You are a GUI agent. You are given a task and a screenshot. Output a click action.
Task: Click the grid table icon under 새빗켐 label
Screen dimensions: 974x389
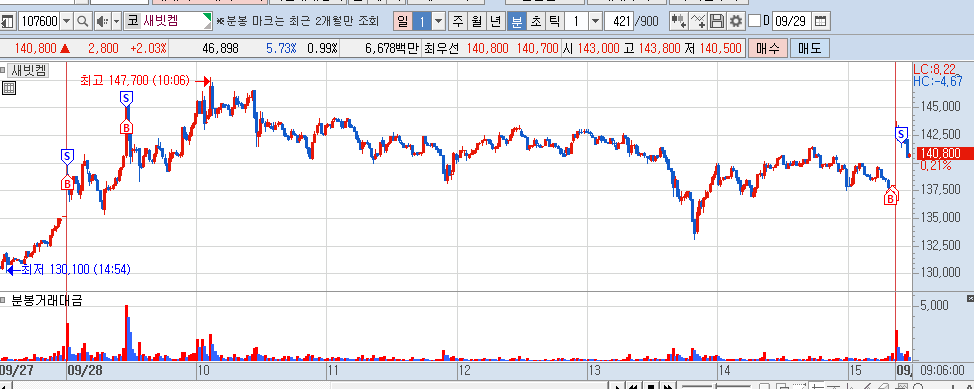click(x=9, y=88)
